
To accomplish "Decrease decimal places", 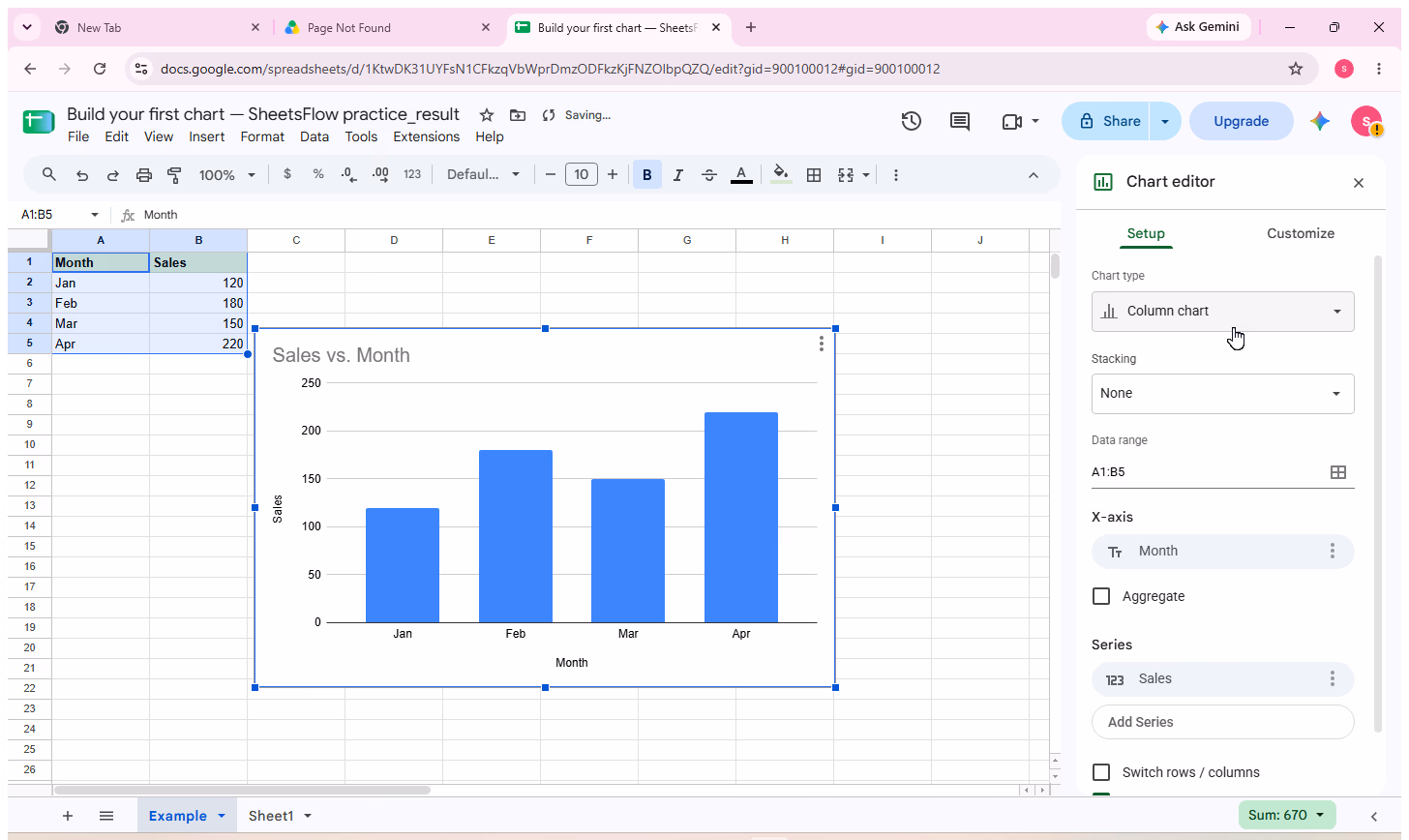I will [349, 175].
